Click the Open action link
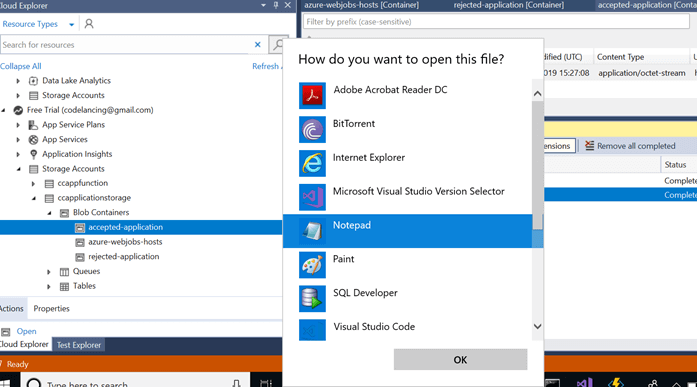697x387 pixels. [x=26, y=331]
